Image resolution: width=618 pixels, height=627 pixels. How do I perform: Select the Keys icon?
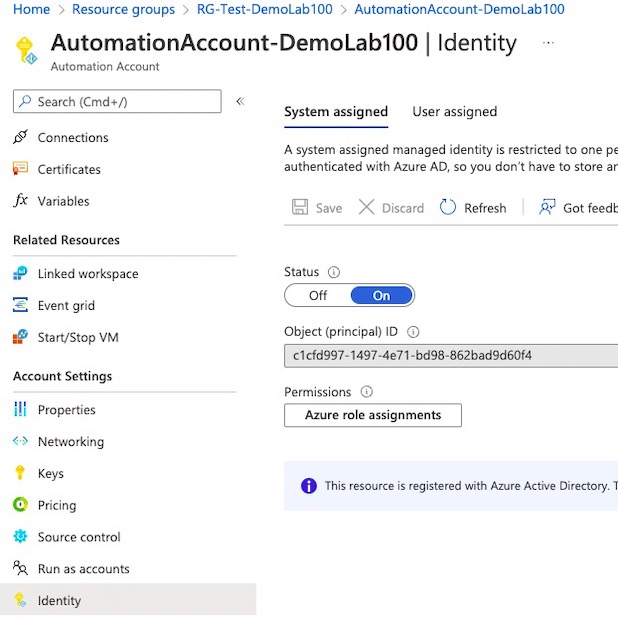coord(20,474)
